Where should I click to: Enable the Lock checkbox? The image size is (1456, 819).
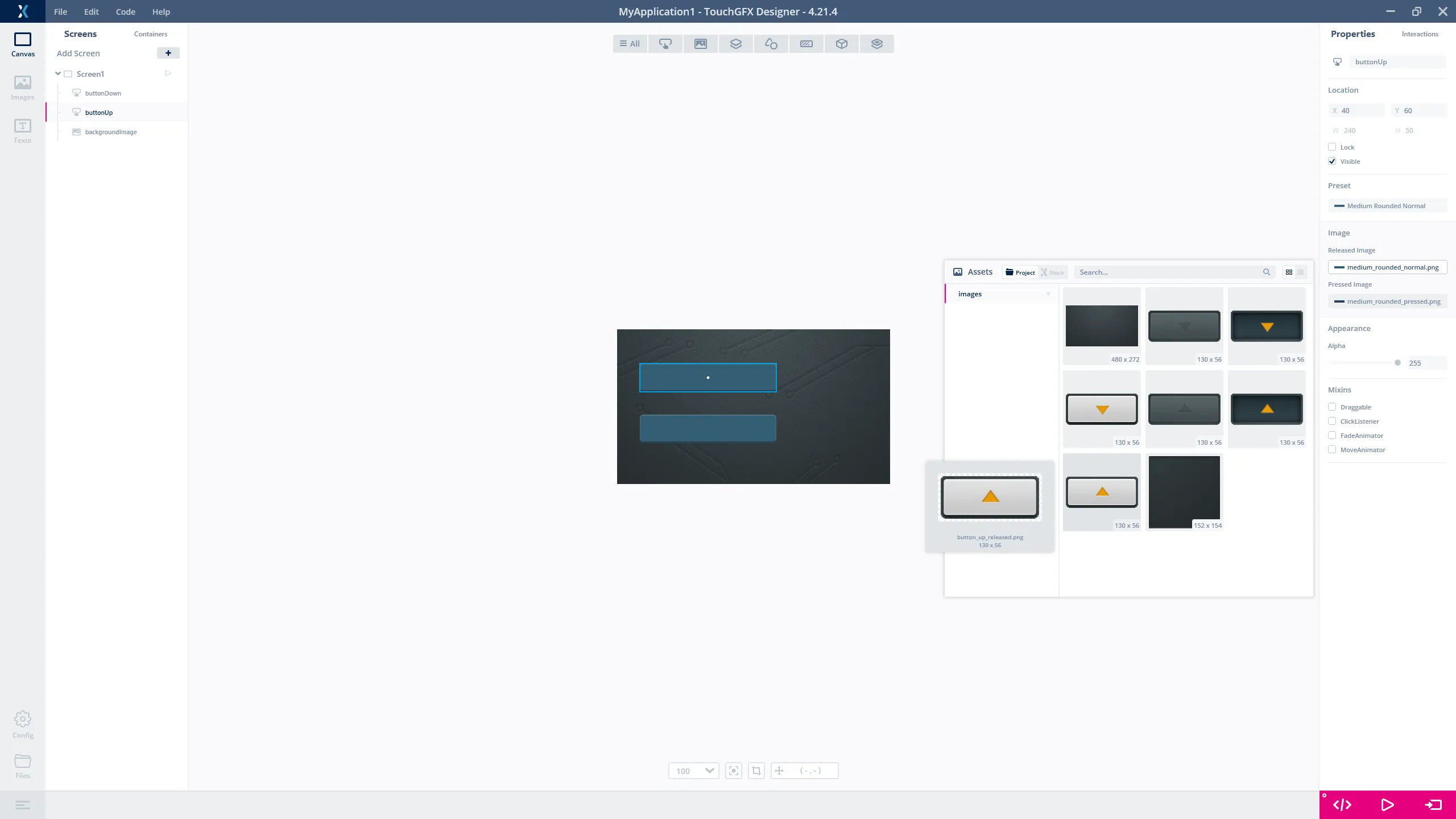[1332, 147]
